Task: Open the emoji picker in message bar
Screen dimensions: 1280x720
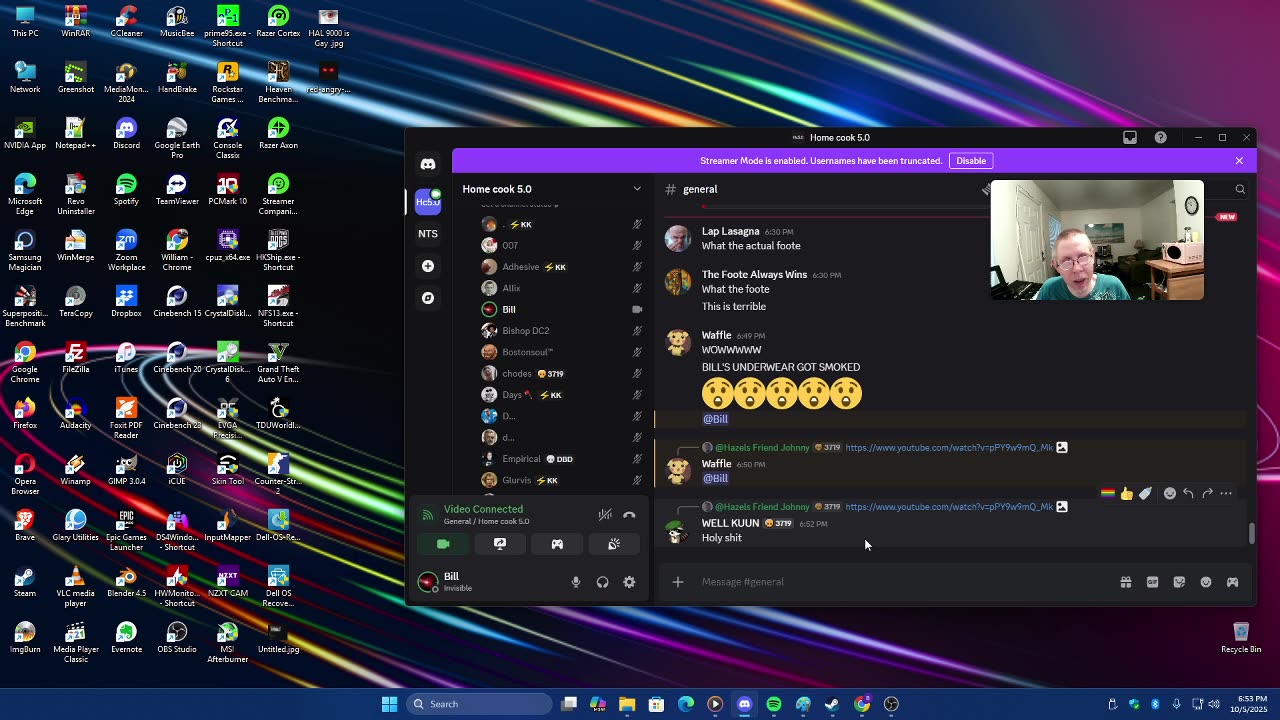Action: 1206,582
